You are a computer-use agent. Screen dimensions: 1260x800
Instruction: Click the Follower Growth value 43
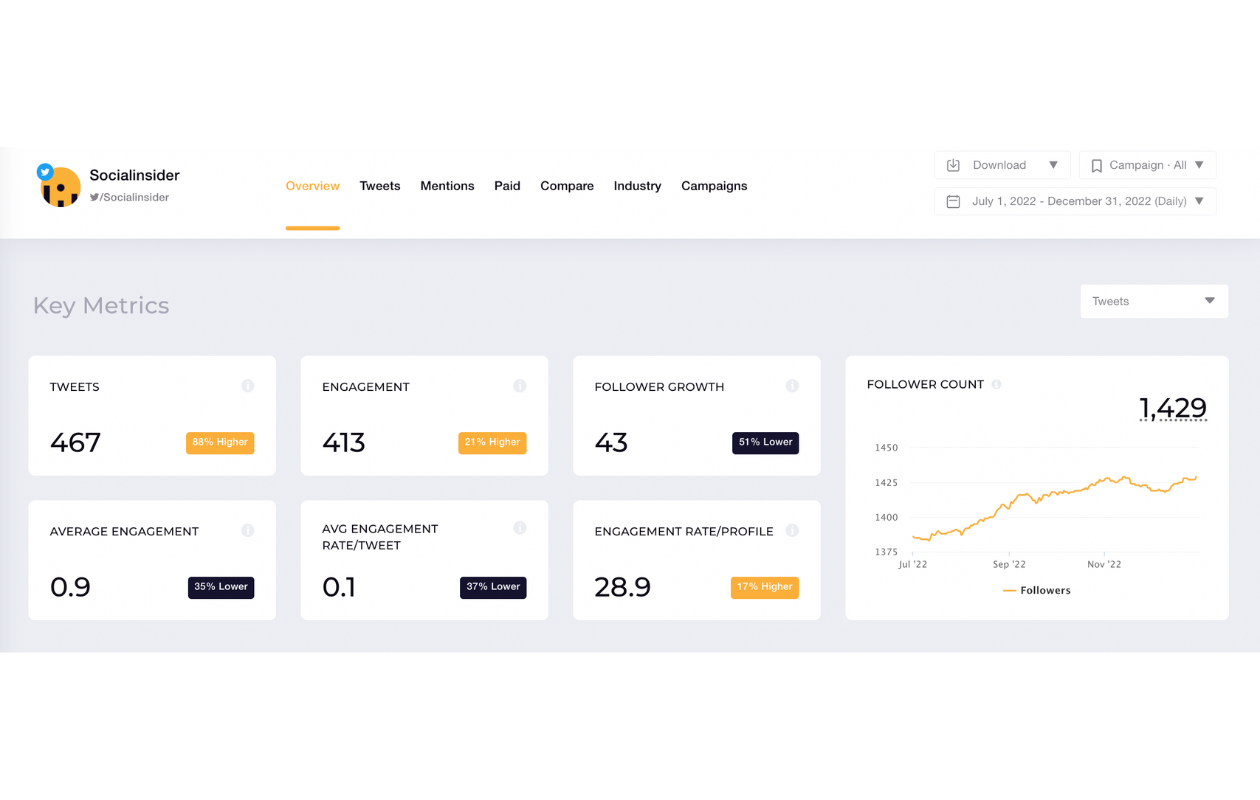tap(611, 442)
